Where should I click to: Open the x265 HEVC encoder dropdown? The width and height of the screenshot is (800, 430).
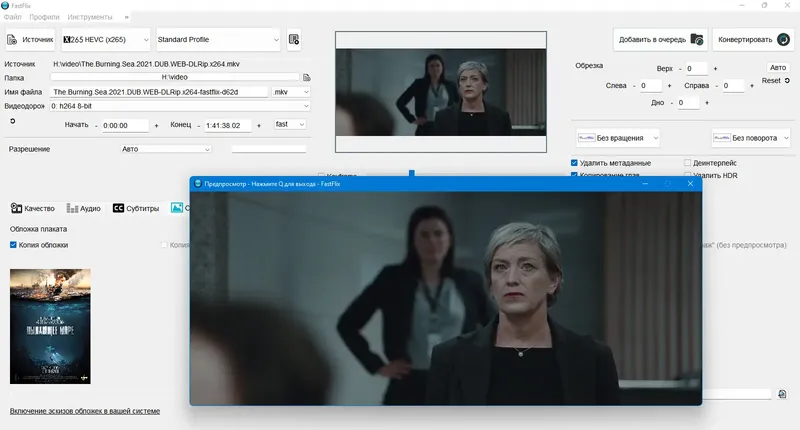tap(106, 40)
